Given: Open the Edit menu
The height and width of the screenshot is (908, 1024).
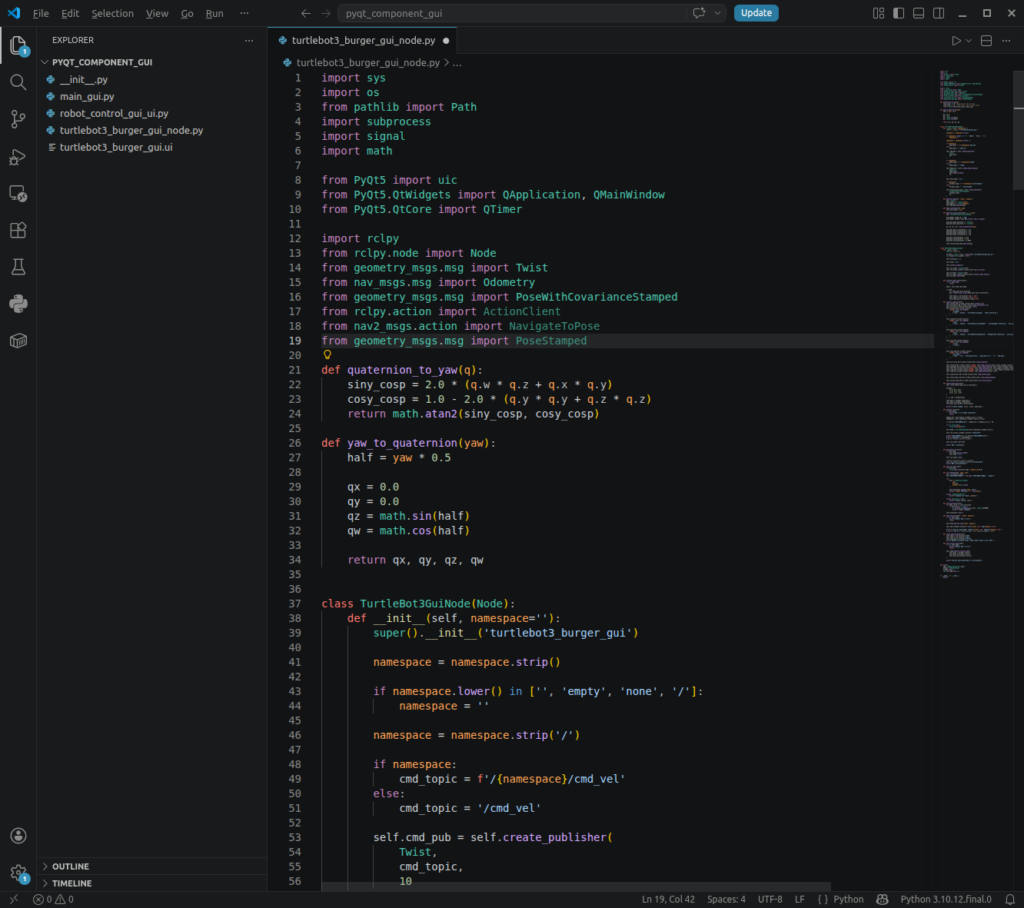Looking at the screenshot, I should pos(70,13).
